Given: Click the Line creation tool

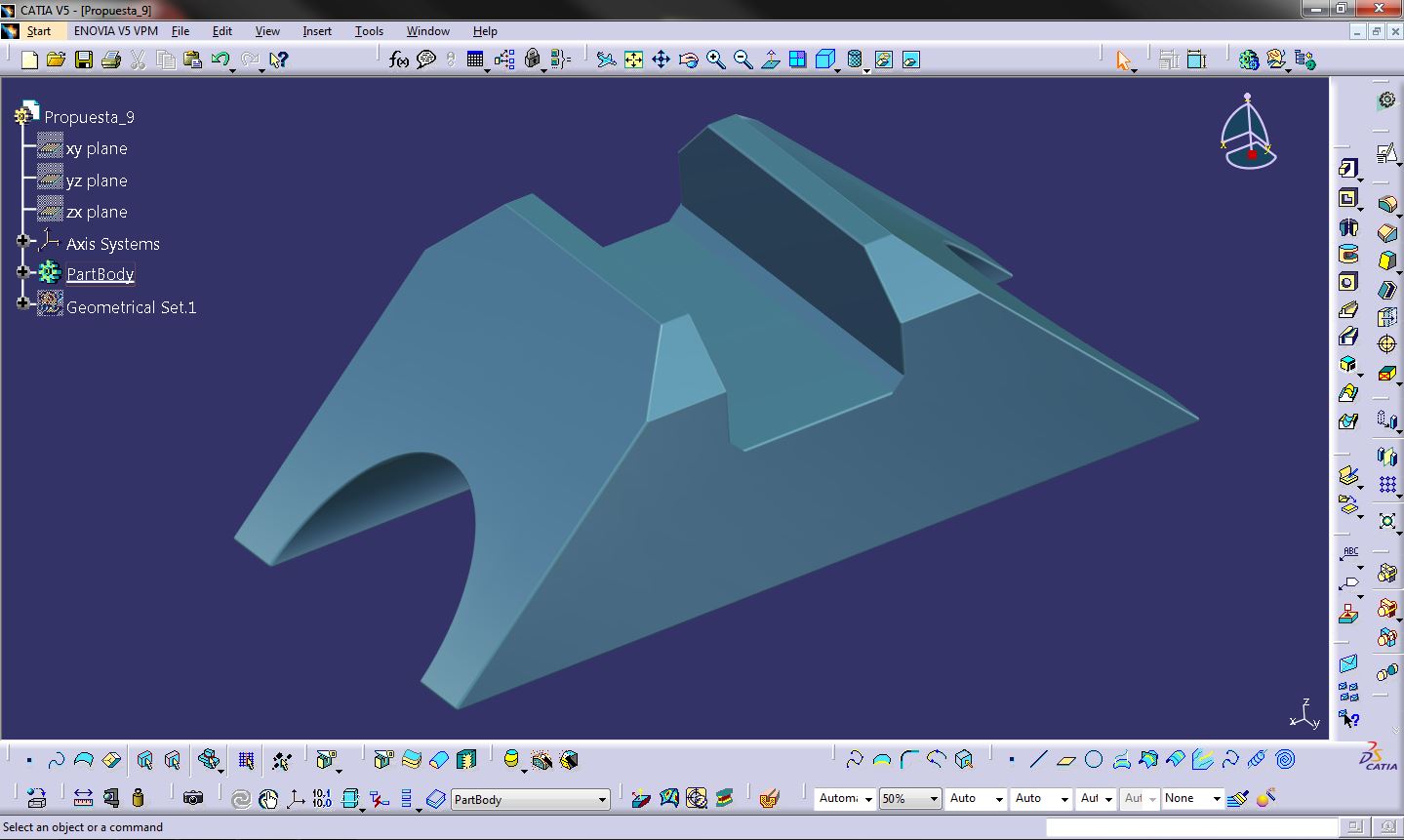Looking at the screenshot, I should (x=1039, y=759).
